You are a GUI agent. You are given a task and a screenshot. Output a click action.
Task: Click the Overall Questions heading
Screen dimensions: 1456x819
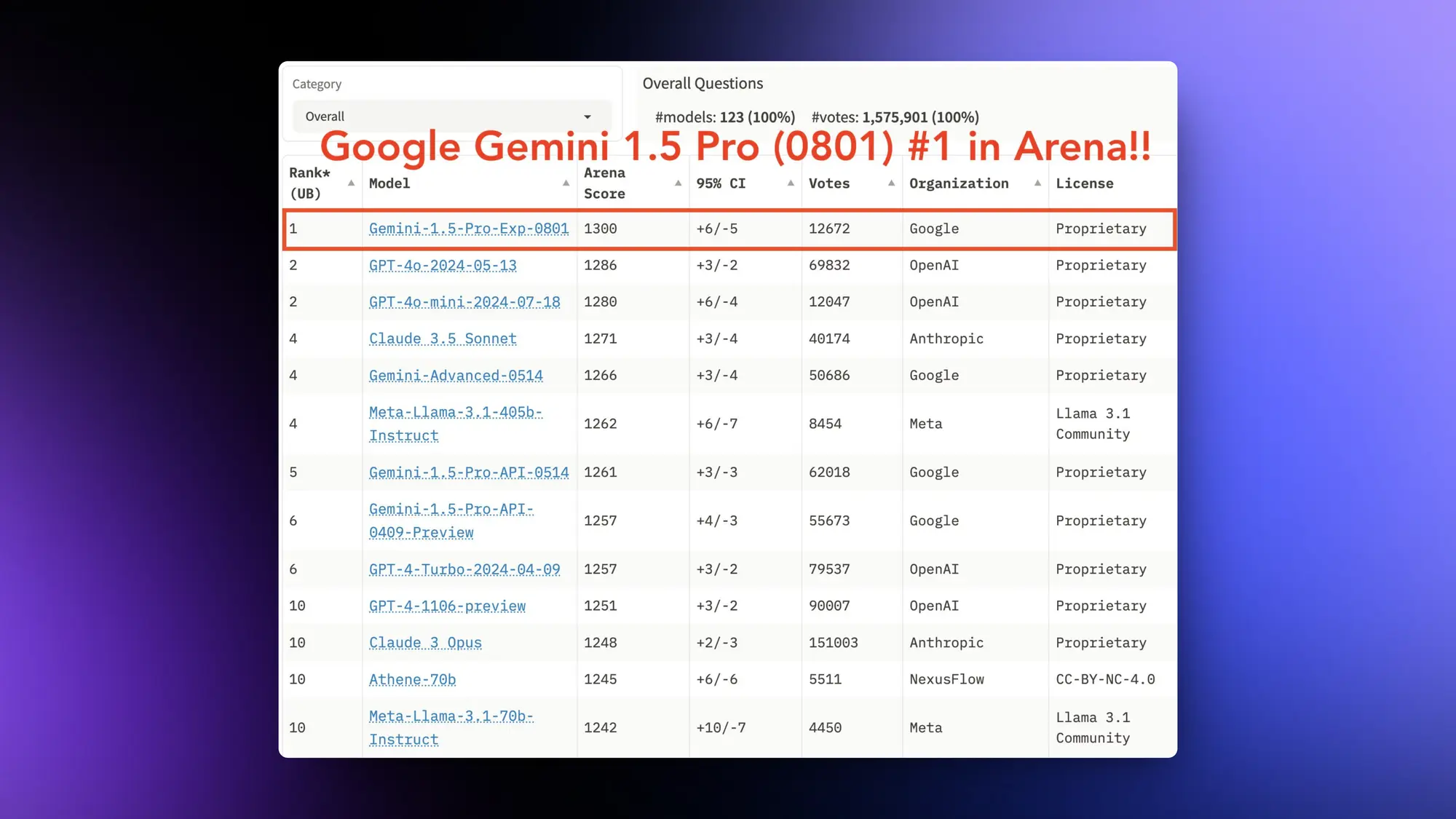(703, 84)
